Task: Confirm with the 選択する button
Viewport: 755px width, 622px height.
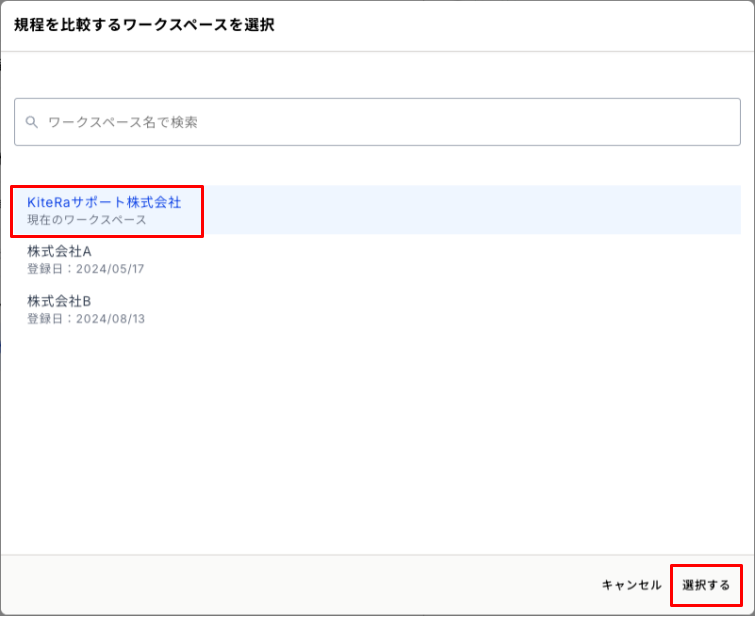Action: pos(706,585)
